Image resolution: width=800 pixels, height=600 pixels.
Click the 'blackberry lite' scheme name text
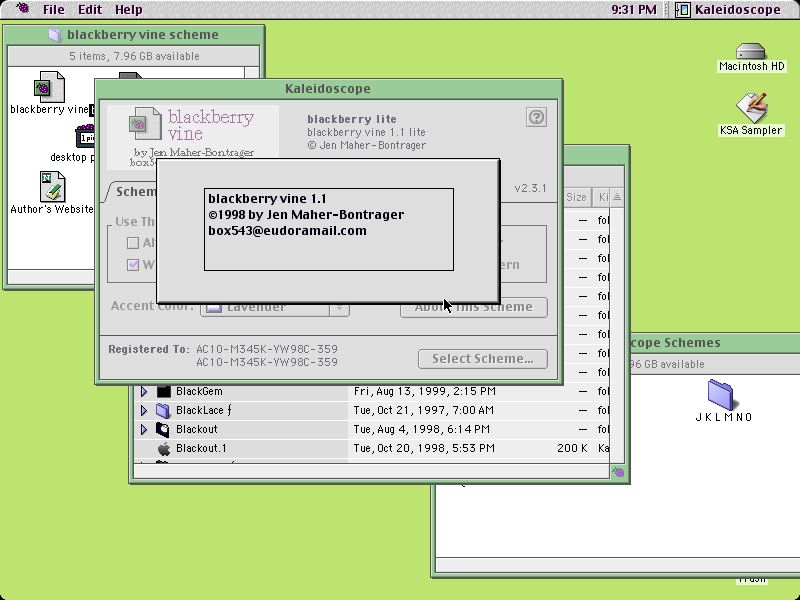point(352,119)
